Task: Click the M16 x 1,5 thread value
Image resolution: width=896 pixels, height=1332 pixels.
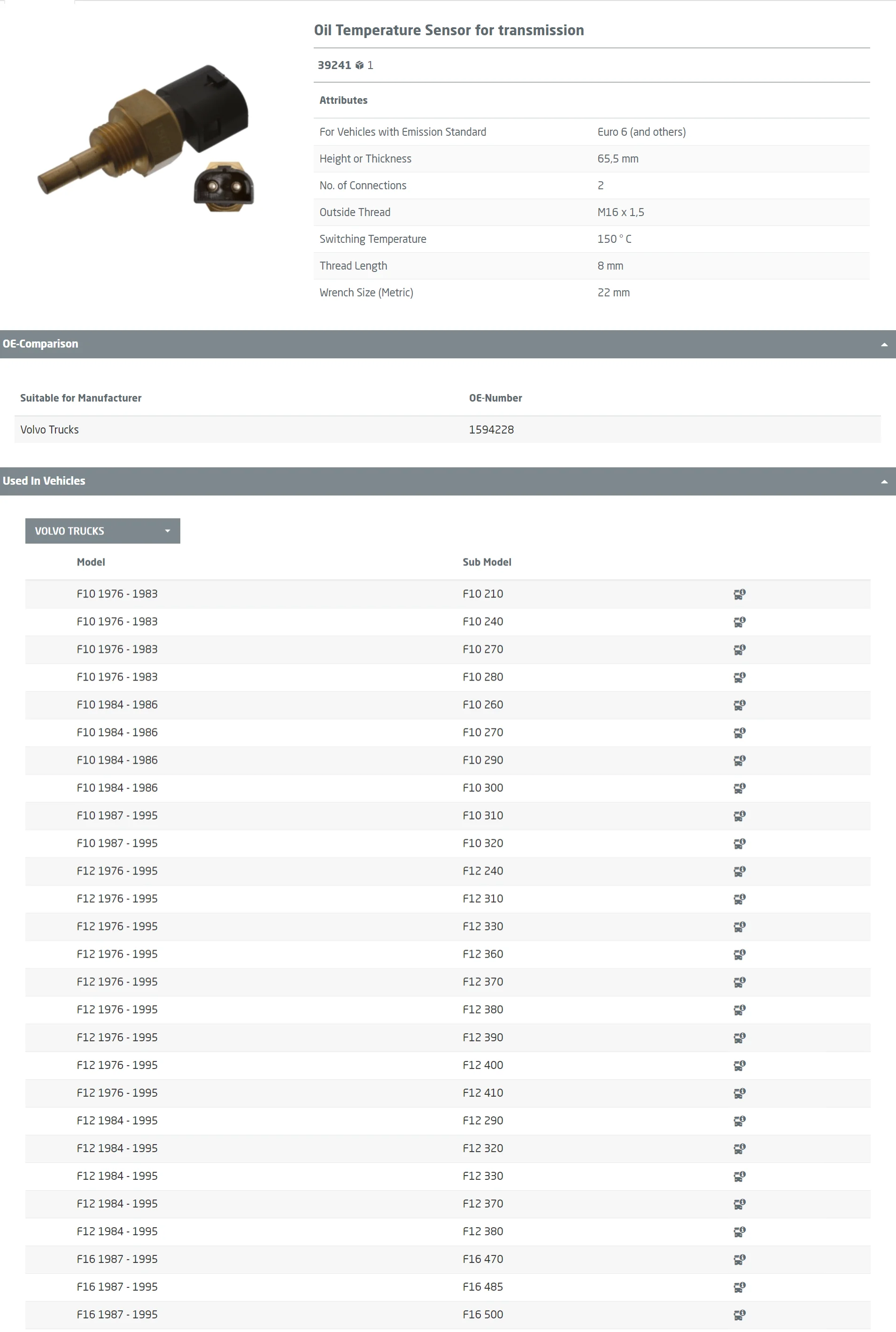Action: pos(620,213)
